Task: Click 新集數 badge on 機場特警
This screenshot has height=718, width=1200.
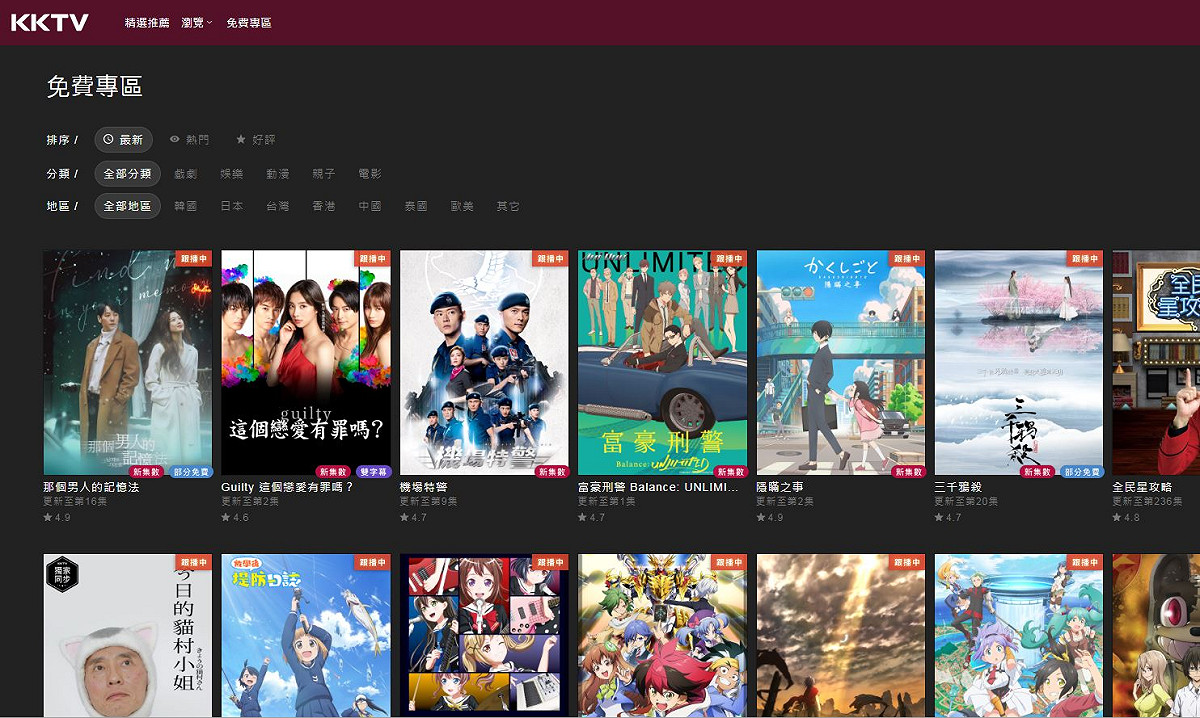Action: coord(551,471)
